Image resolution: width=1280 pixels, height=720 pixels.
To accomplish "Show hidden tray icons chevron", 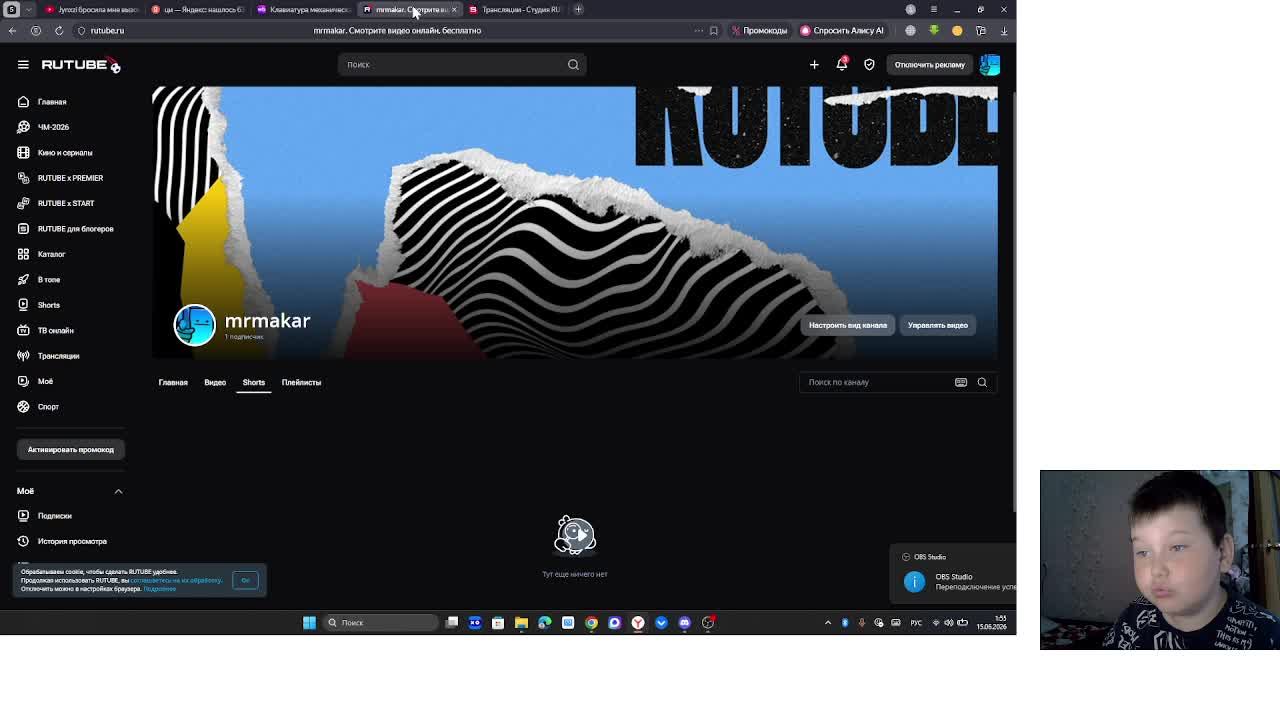I will click(x=828, y=623).
